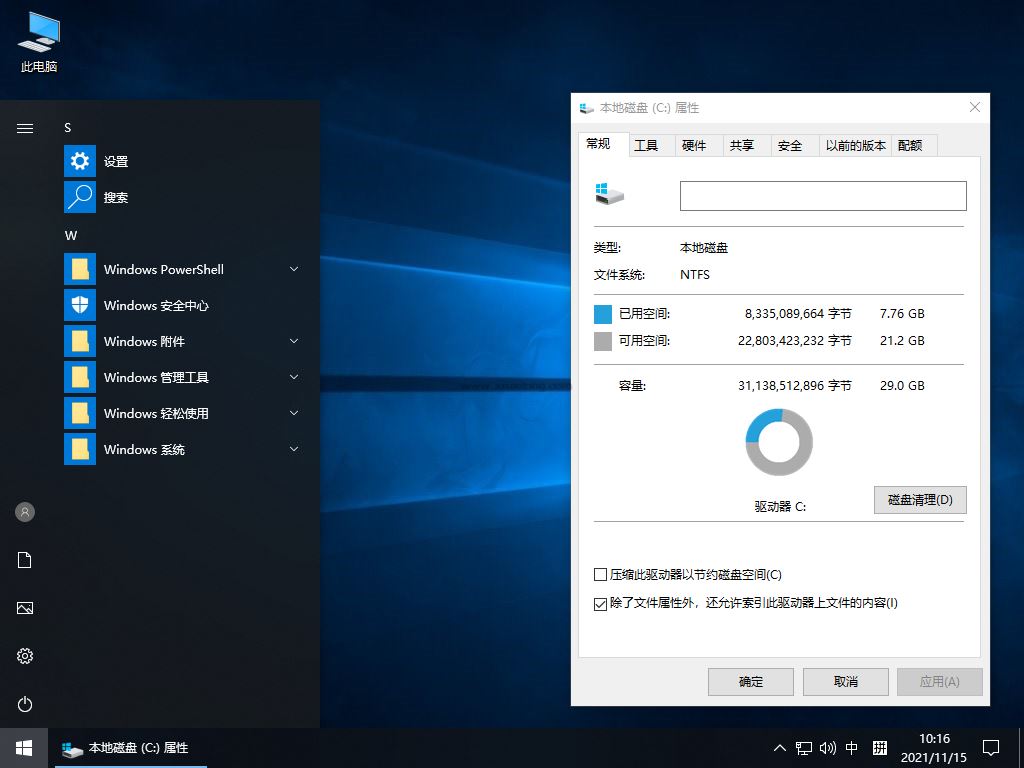Image resolution: width=1024 pixels, height=768 pixels.
Task: Switch to the 常规 tab
Action: pos(603,144)
